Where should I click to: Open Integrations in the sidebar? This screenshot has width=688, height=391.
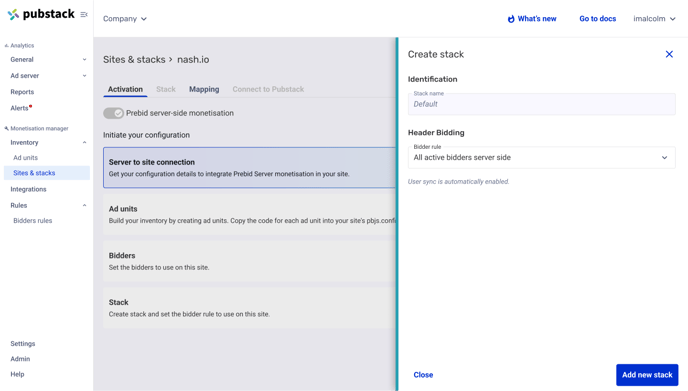(29, 189)
